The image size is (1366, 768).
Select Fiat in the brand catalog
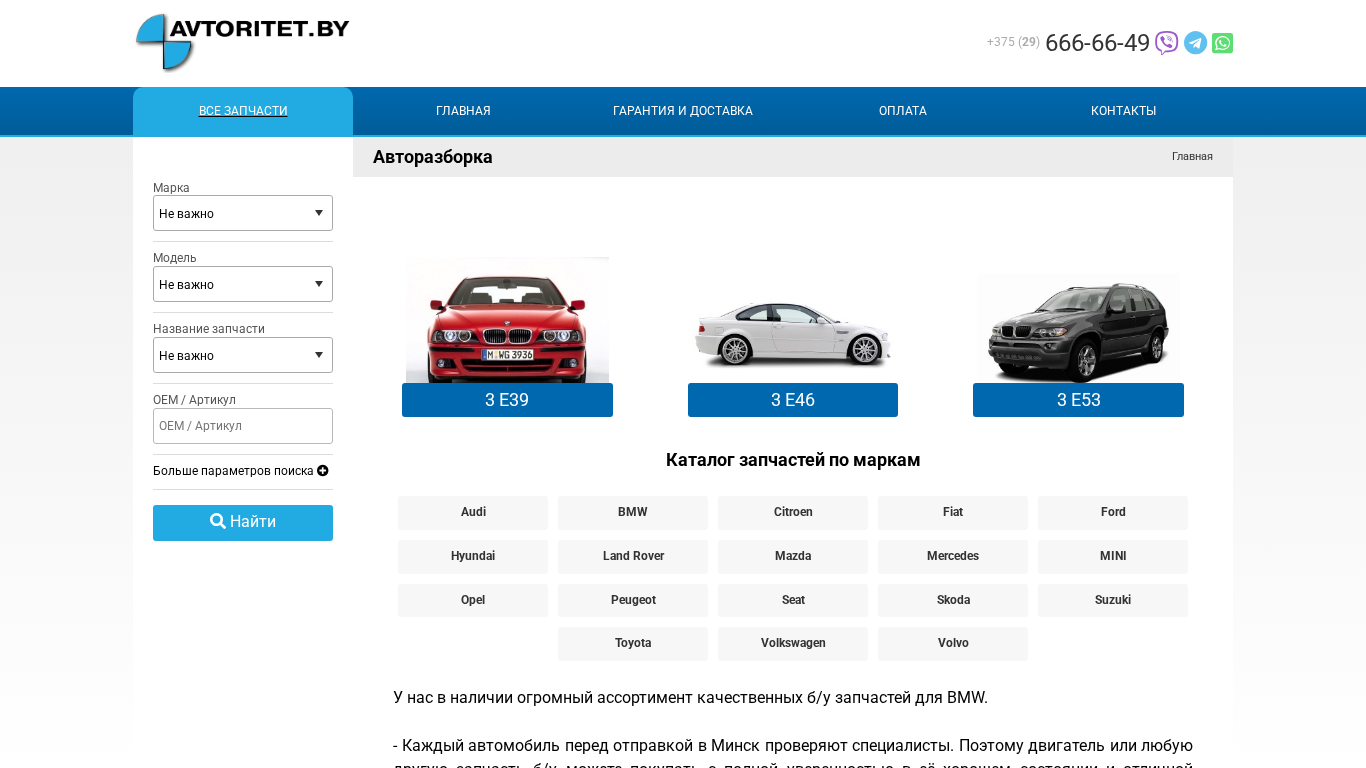(953, 513)
